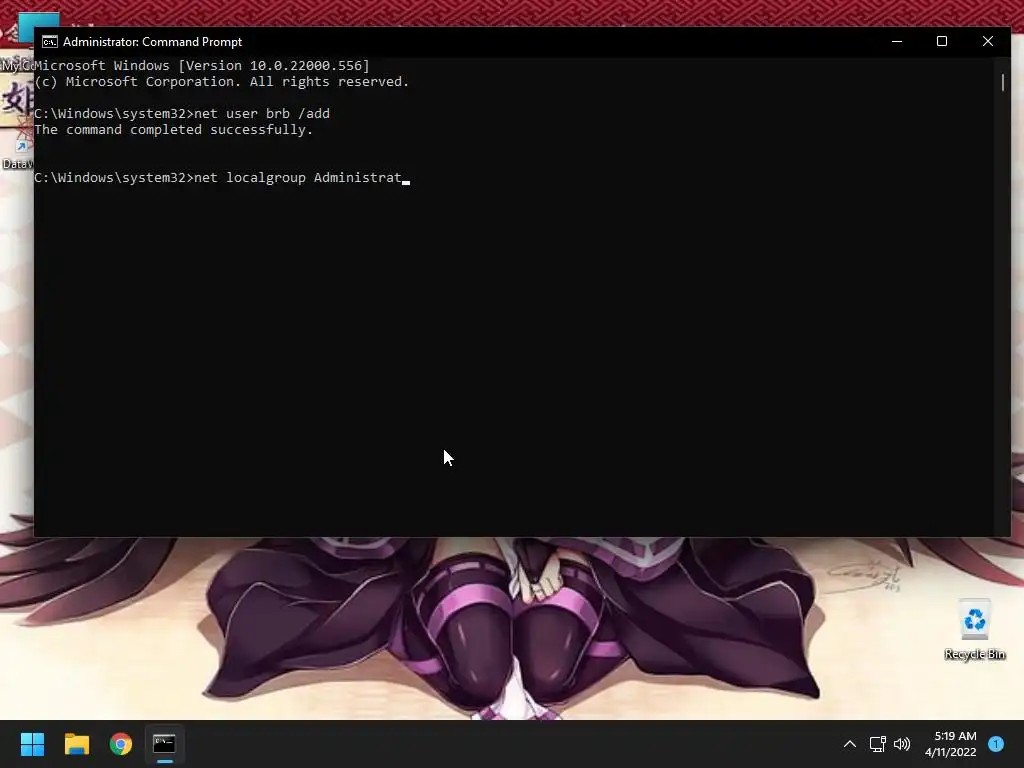Image resolution: width=1024 pixels, height=768 pixels.
Task: Open the Windows Start menu
Action: (x=32, y=744)
